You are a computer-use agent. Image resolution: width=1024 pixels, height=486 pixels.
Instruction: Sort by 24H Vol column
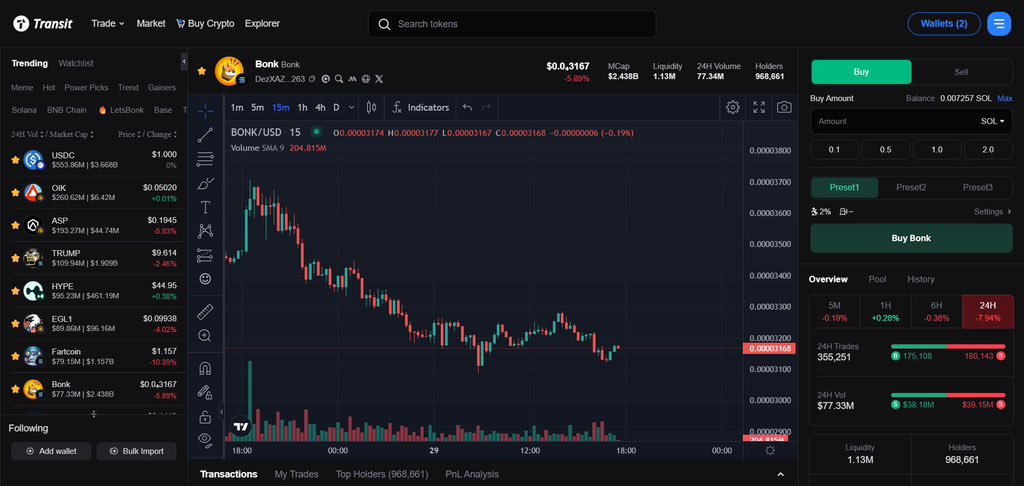click(25, 135)
